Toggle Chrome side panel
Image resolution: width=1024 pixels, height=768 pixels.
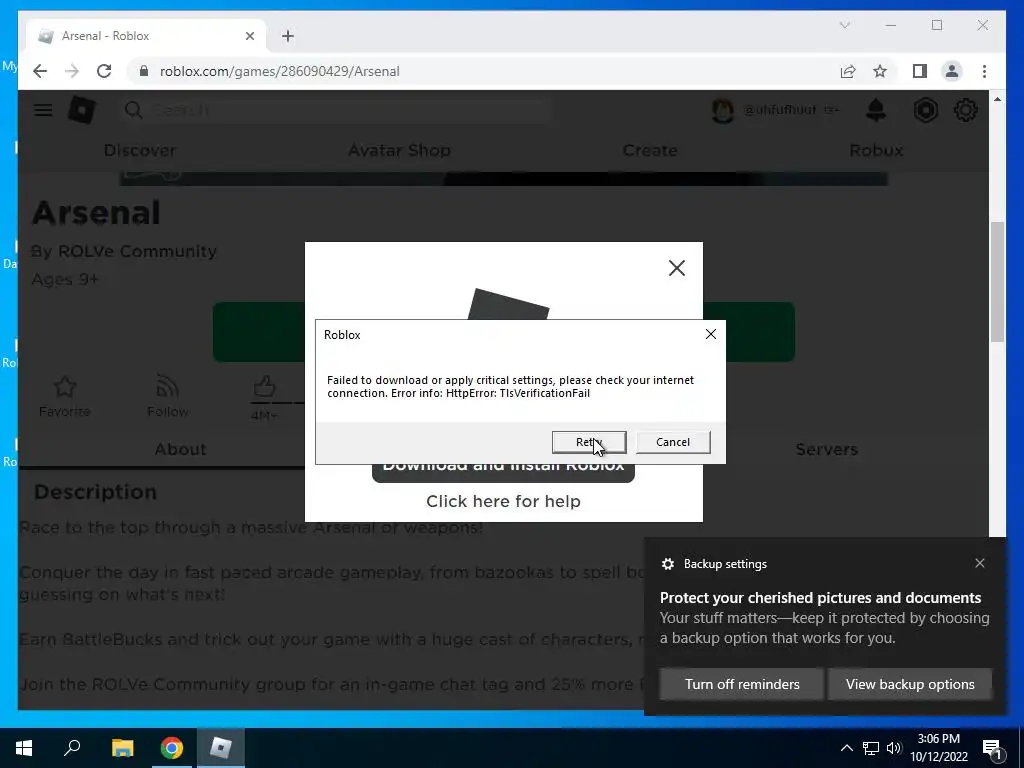(920, 71)
